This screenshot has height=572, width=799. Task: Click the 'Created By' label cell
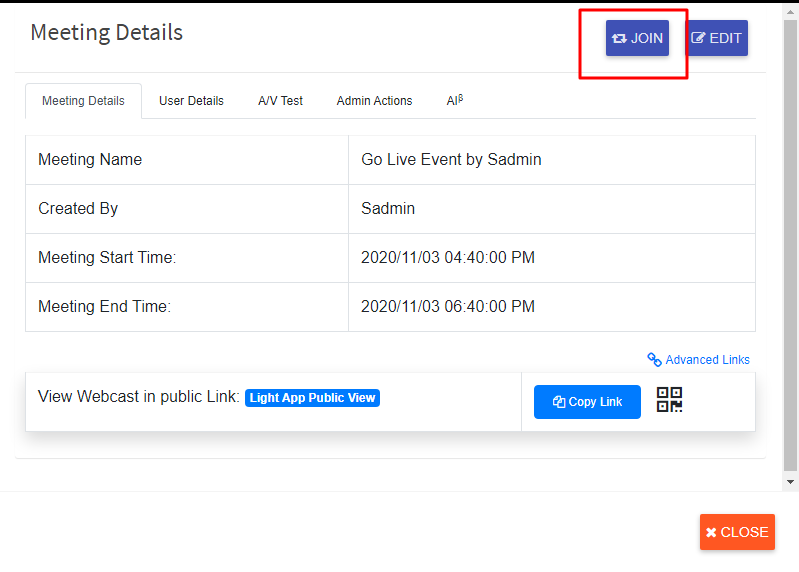tap(187, 209)
